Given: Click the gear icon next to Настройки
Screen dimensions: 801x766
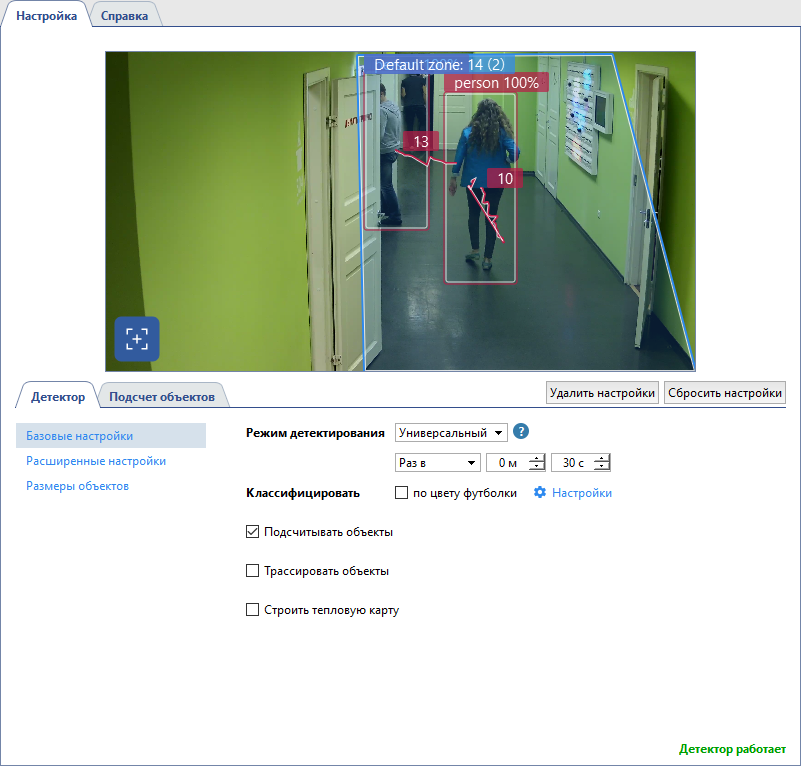Looking at the screenshot, I should [540, 493].
